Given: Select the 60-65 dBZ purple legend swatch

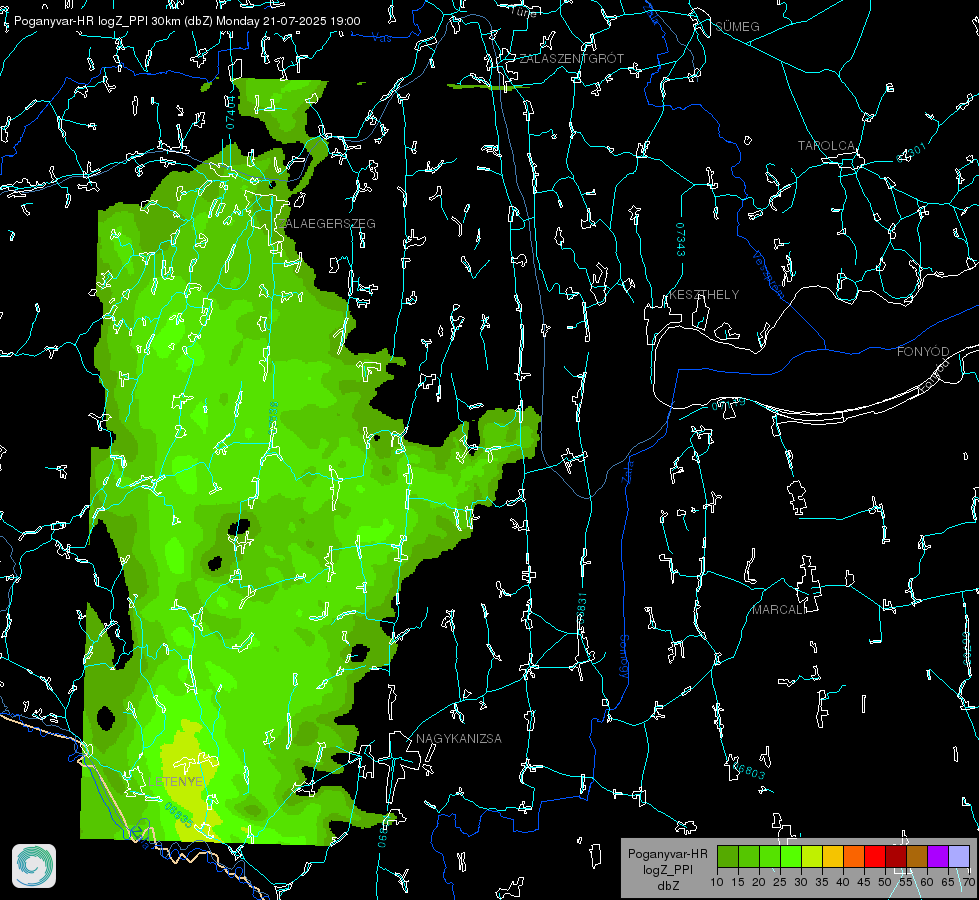Looking at the screenshot, I should coord(938,856).
